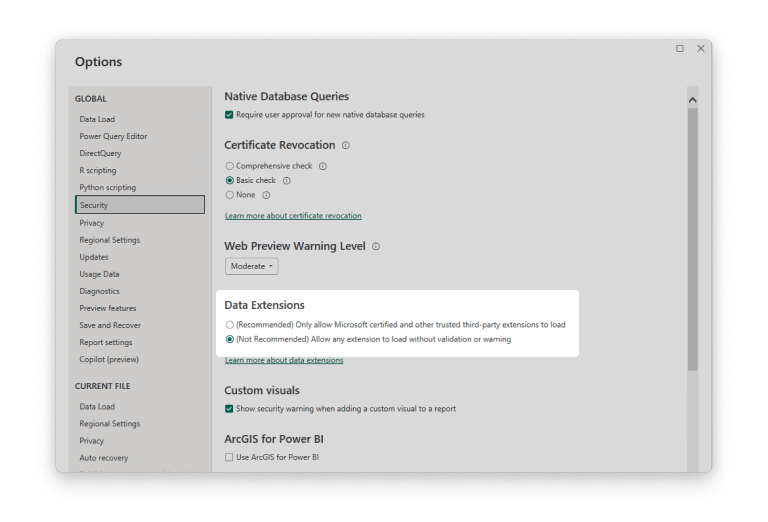Click info icon beside None option

click(x=266, y=195)
